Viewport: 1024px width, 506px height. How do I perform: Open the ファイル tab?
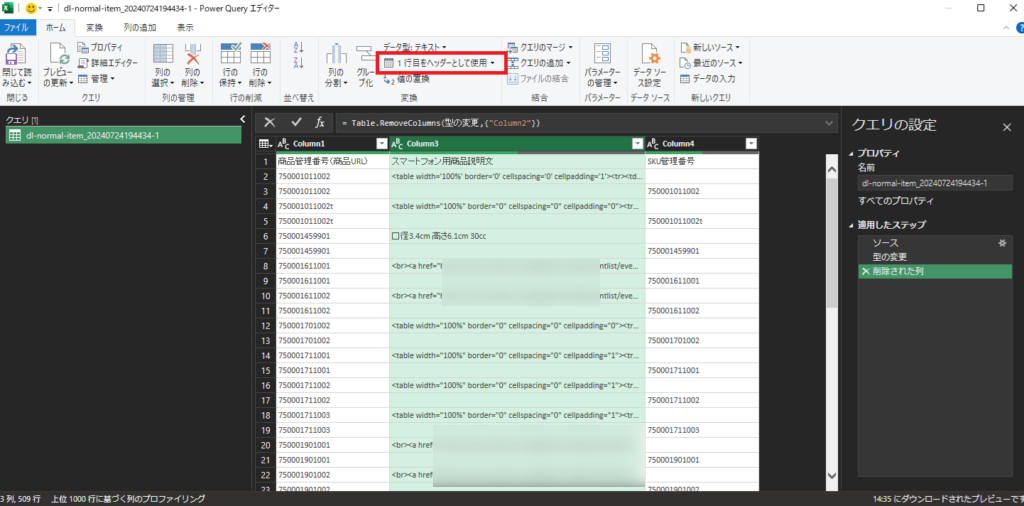(x=16, y=27)
